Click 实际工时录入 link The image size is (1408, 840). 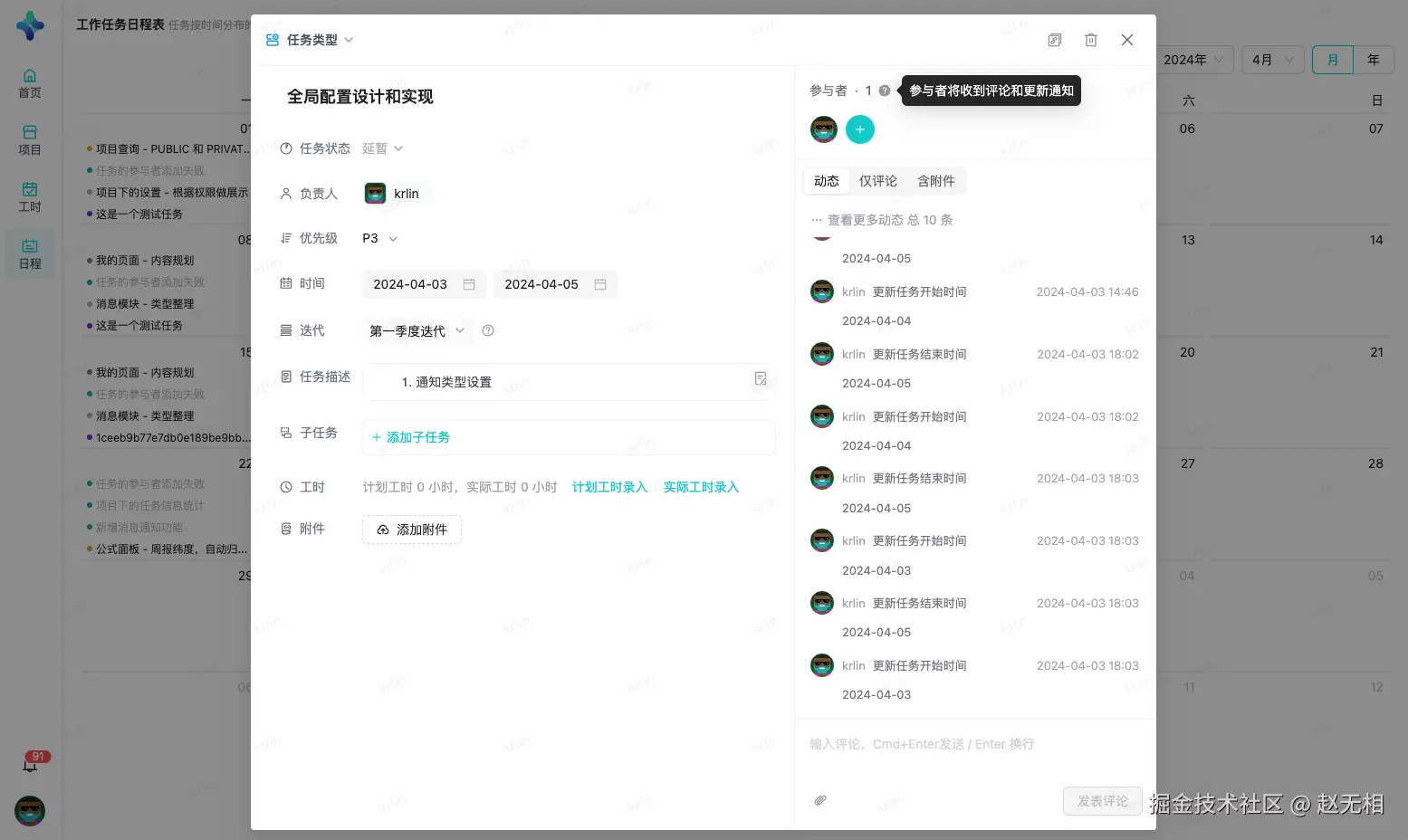702,487
